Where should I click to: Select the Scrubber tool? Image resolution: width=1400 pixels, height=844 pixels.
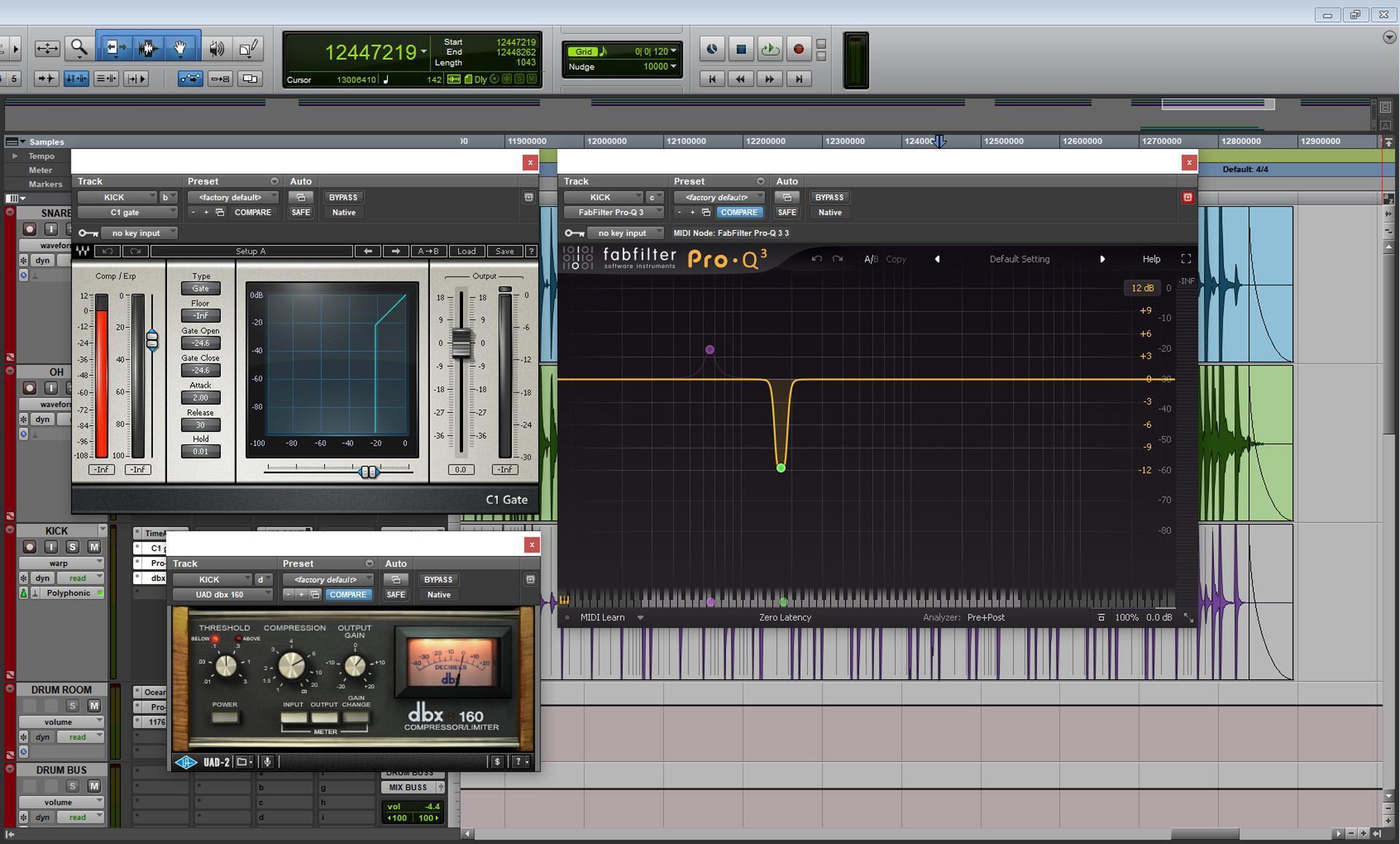point(216,49)
